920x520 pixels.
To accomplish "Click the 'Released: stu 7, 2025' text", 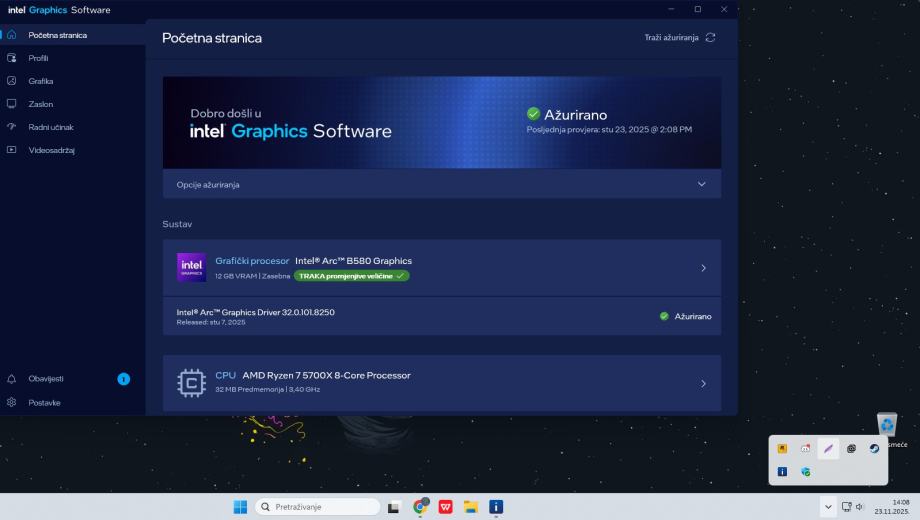I will tap(211, 322).
